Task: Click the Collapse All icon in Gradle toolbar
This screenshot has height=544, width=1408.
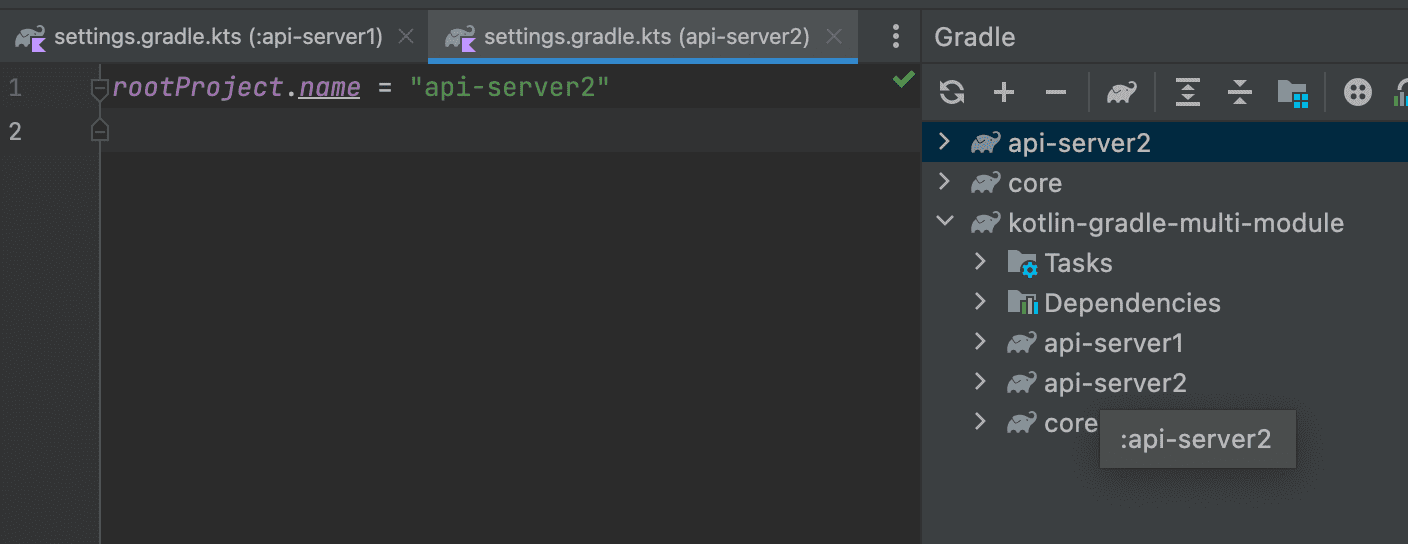Action: [x=1239, y=93]
